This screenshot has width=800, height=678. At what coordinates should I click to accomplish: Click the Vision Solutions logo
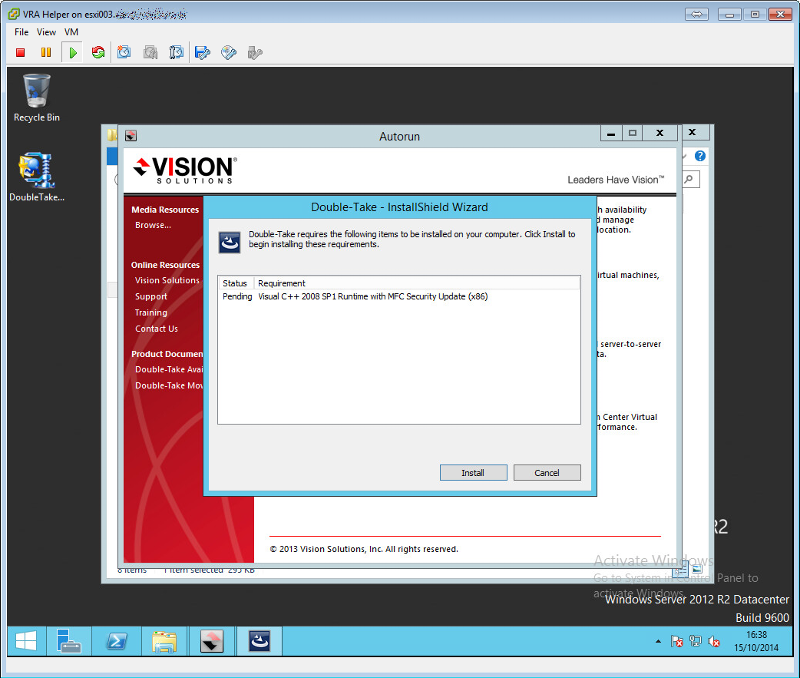[185, 170]
